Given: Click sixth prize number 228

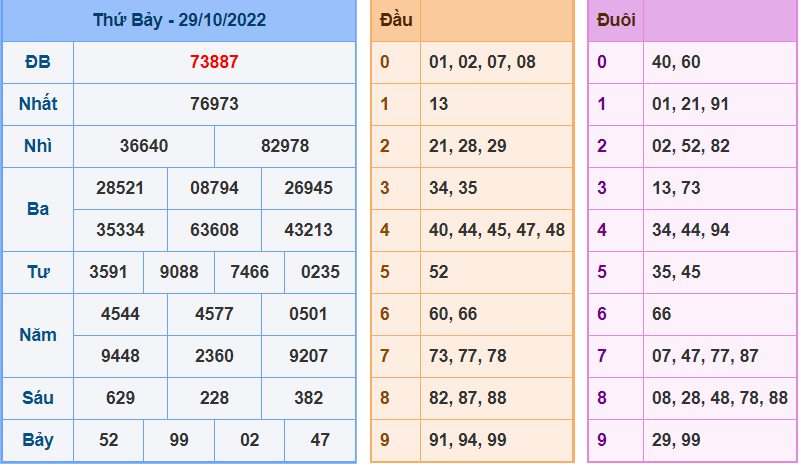Looking at the screenshot, I should coord(214,398).
